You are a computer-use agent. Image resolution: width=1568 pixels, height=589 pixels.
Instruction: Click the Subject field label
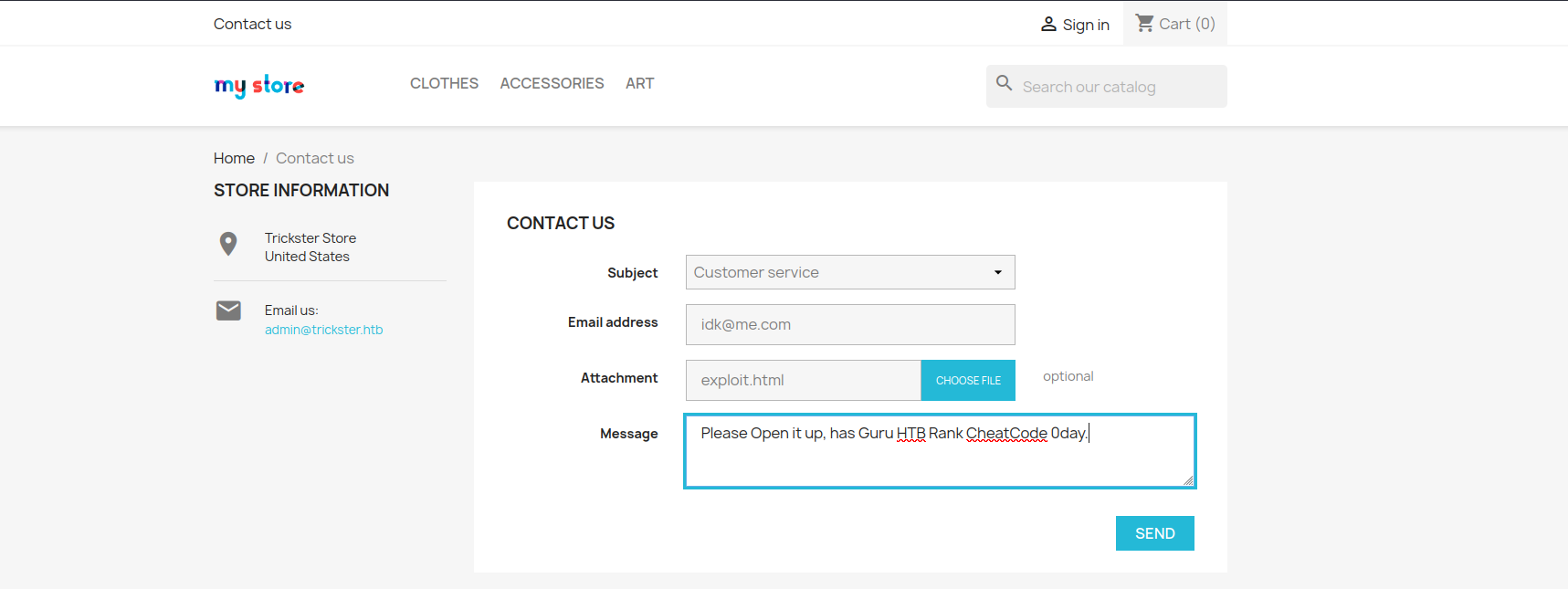[x=633, y=273]
